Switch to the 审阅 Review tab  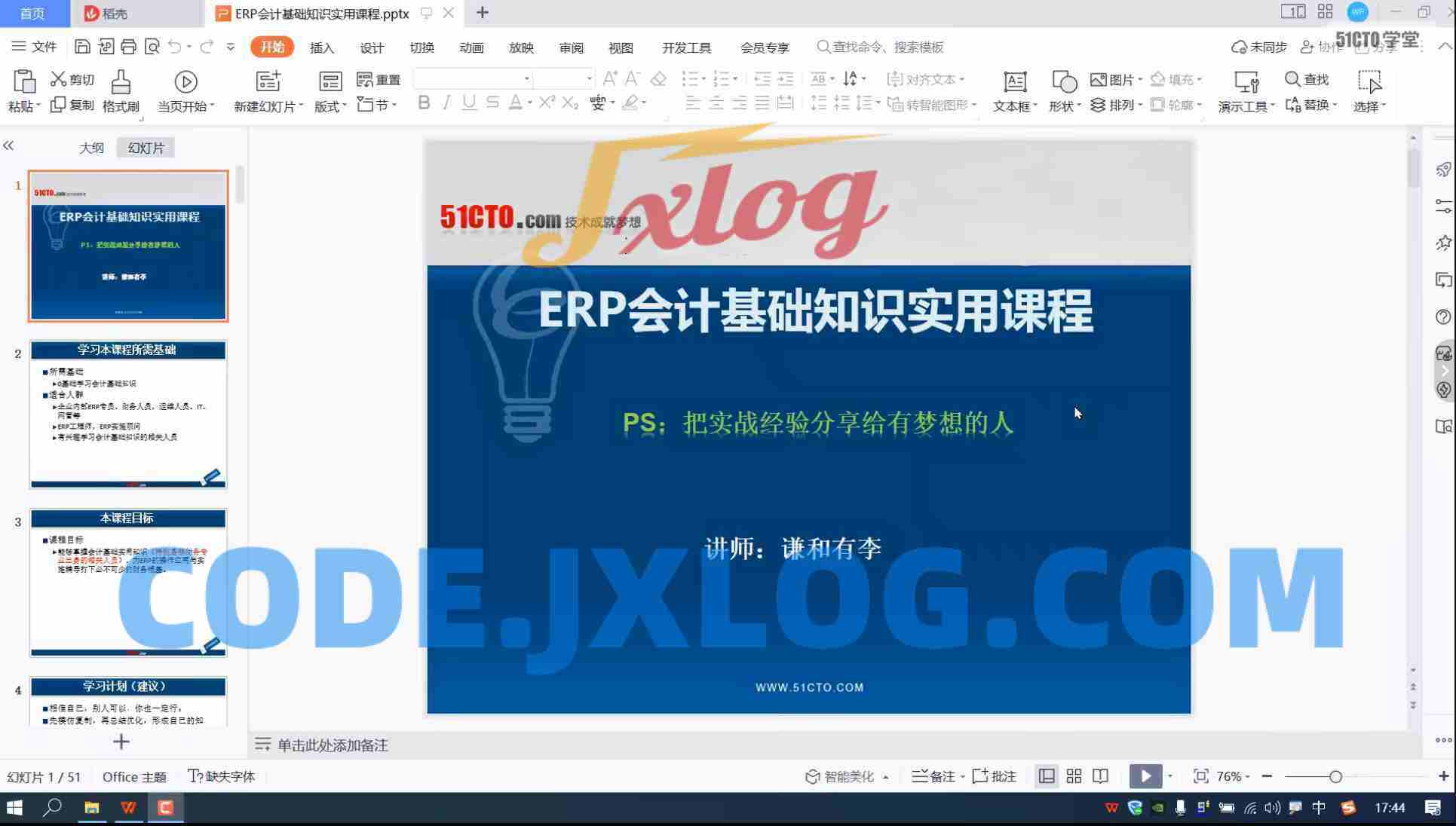tap(572, 47)
